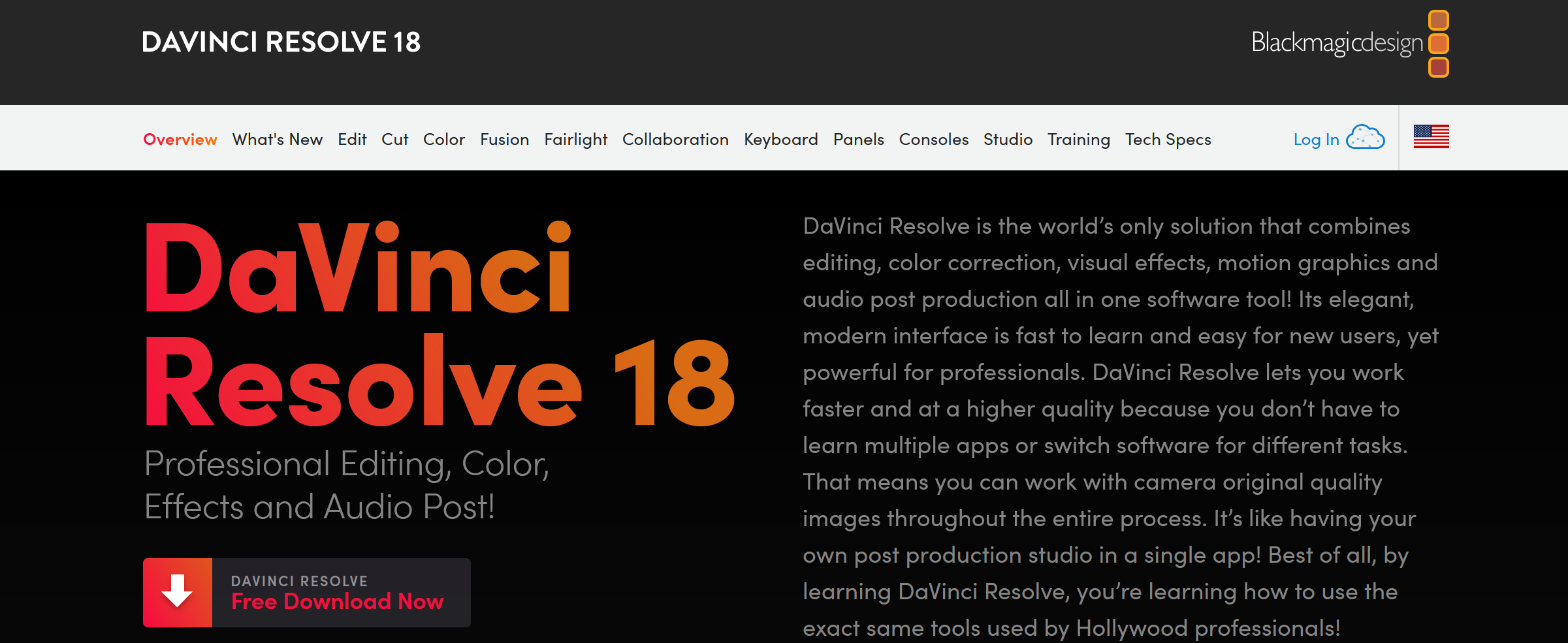Go to the Panels tab

point(859,139)
